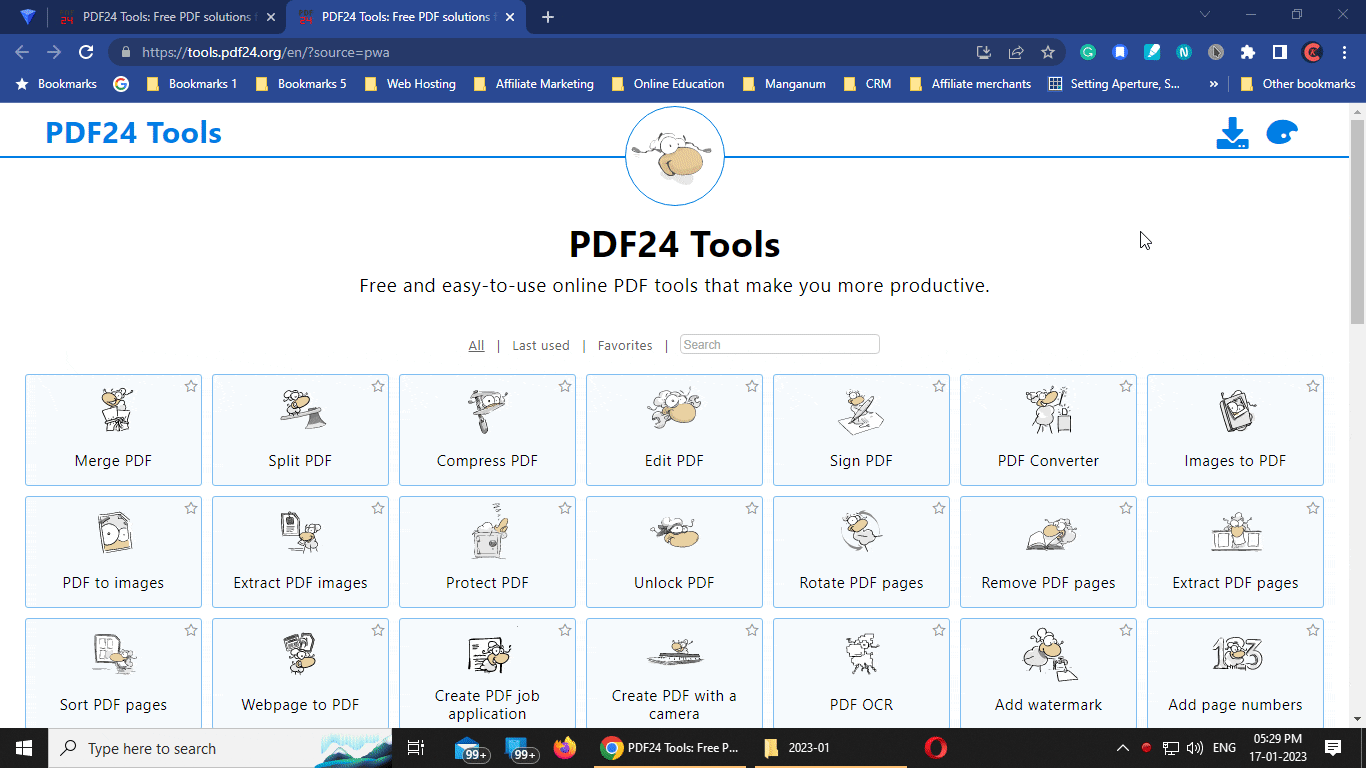Open the notification center icon
The image size is (1366, 768).
(1332, 748)
